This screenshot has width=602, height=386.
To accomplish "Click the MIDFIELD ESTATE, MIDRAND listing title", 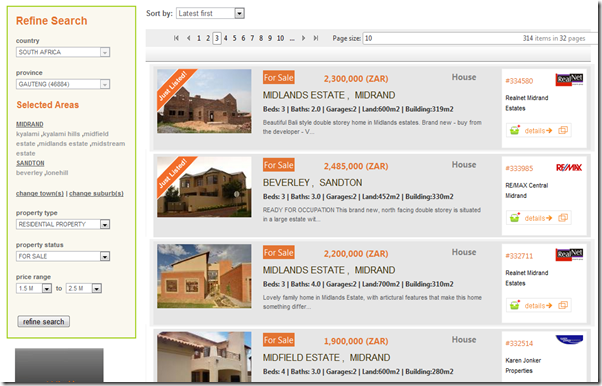I will click(326, 358).
